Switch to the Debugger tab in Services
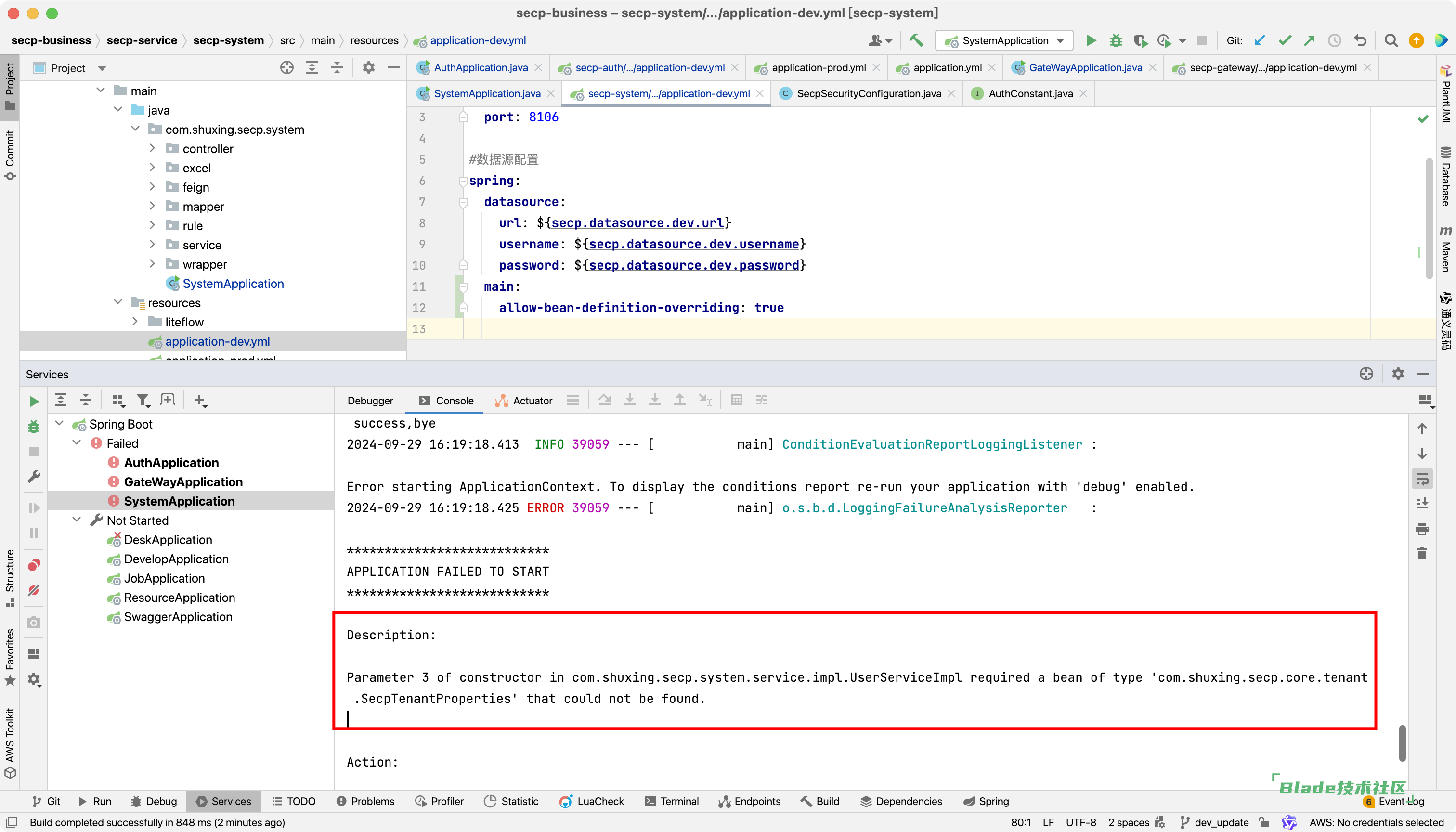1456x832 pixels. (x=370, y=401)
